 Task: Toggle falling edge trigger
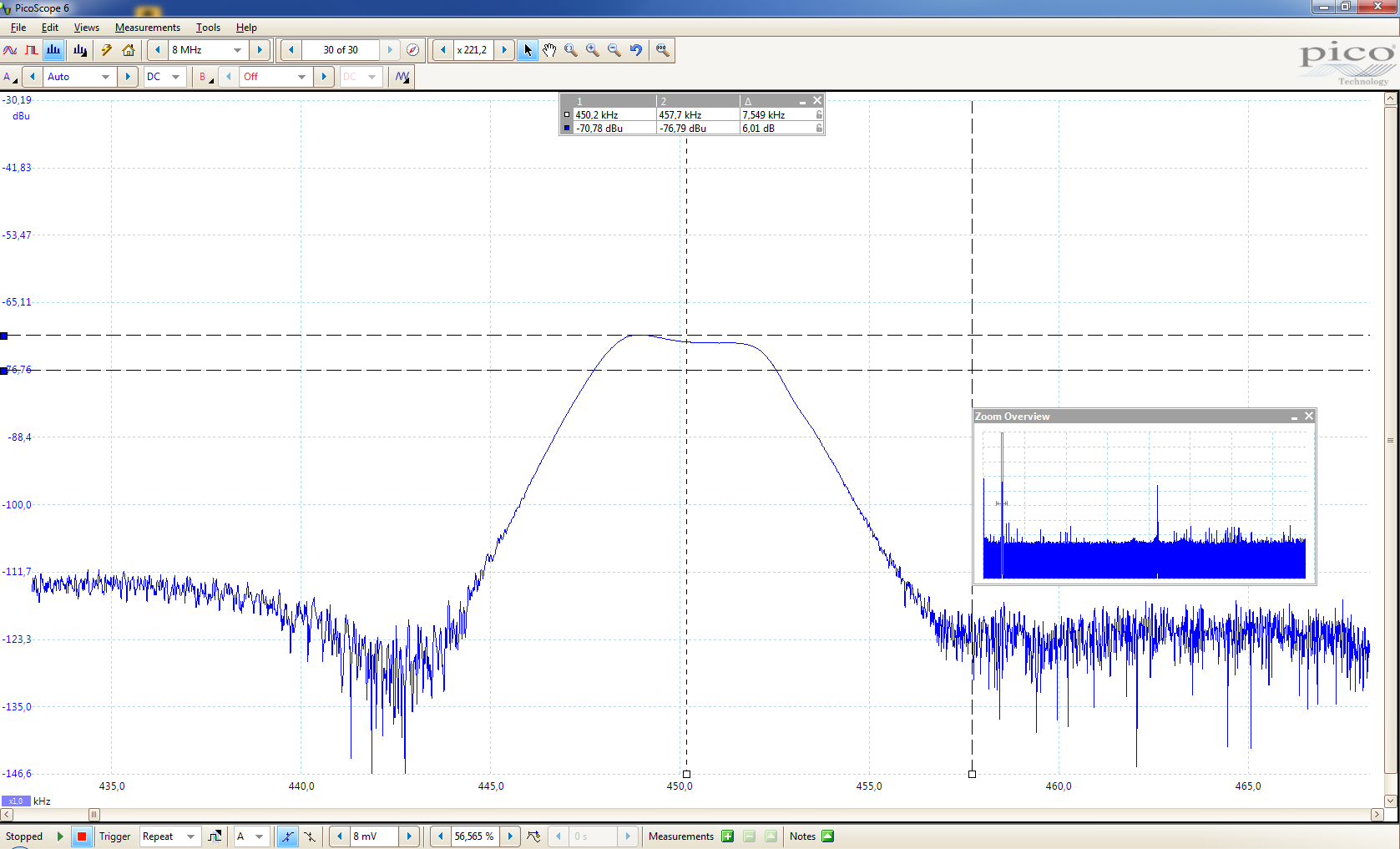pos(310,836)
